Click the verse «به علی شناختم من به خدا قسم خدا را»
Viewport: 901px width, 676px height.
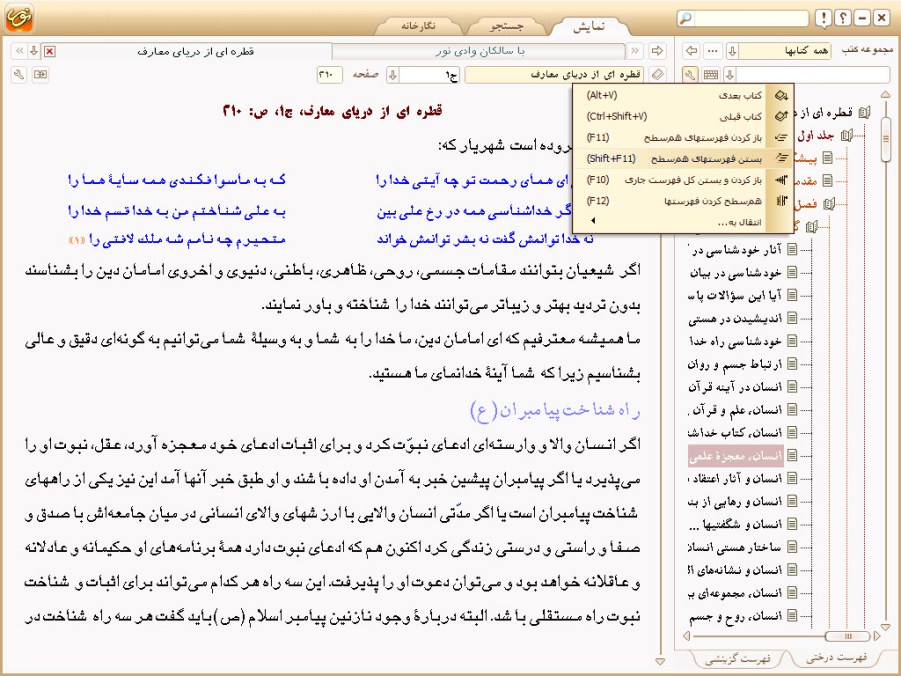[x=177, y=211]
